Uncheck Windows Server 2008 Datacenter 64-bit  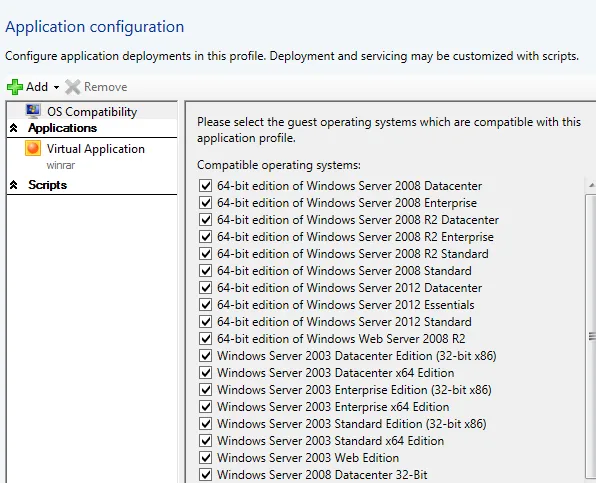206,185
